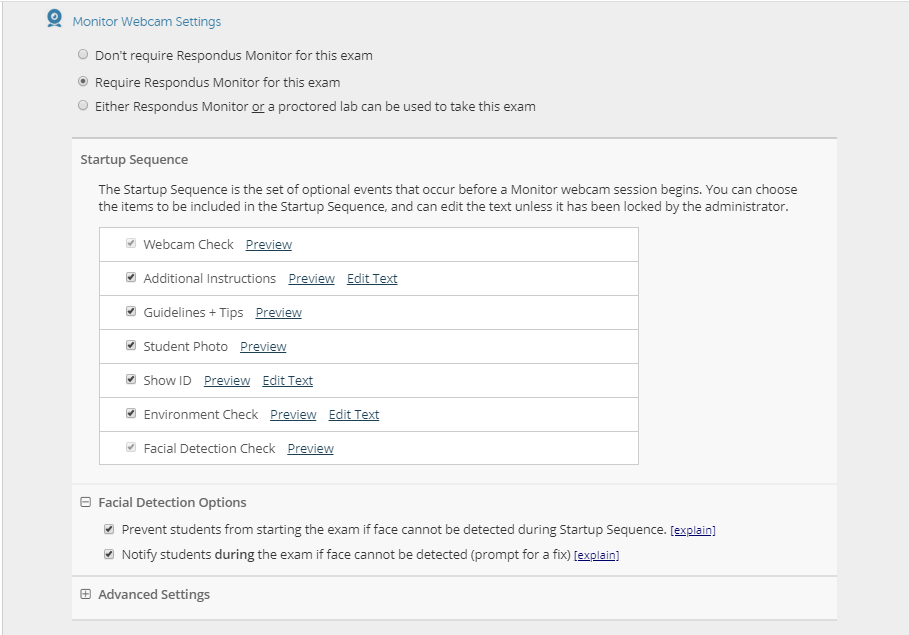Click the Advanced Settings heading text
This screenshot has height=635, width=909.
154,594
